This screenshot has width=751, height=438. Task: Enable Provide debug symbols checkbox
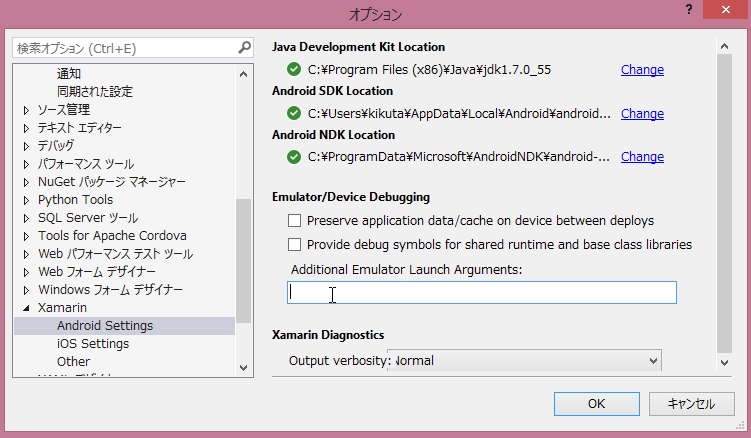pyautogui.click(x=294, y=244)
